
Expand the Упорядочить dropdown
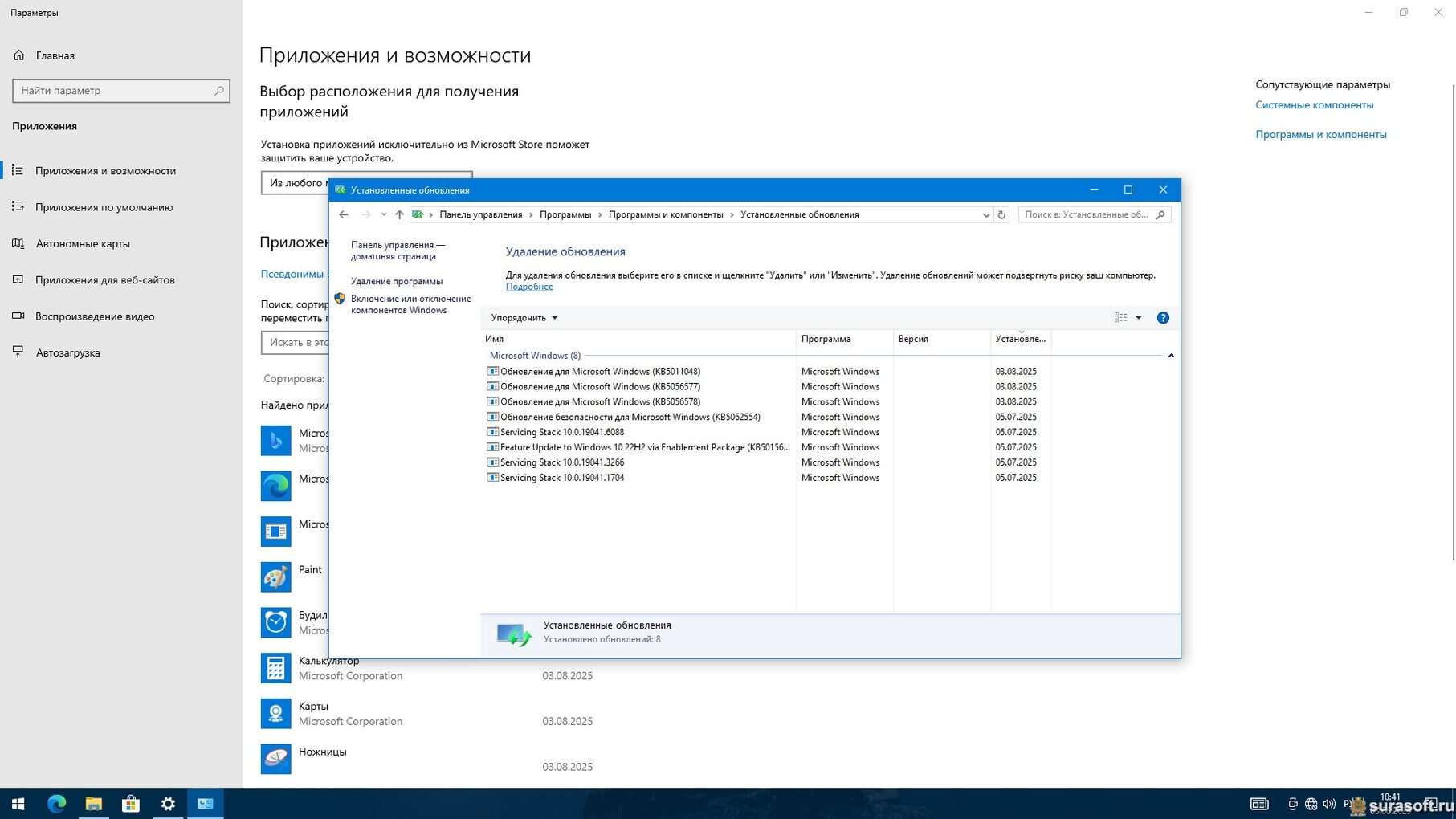pos(524,318)
